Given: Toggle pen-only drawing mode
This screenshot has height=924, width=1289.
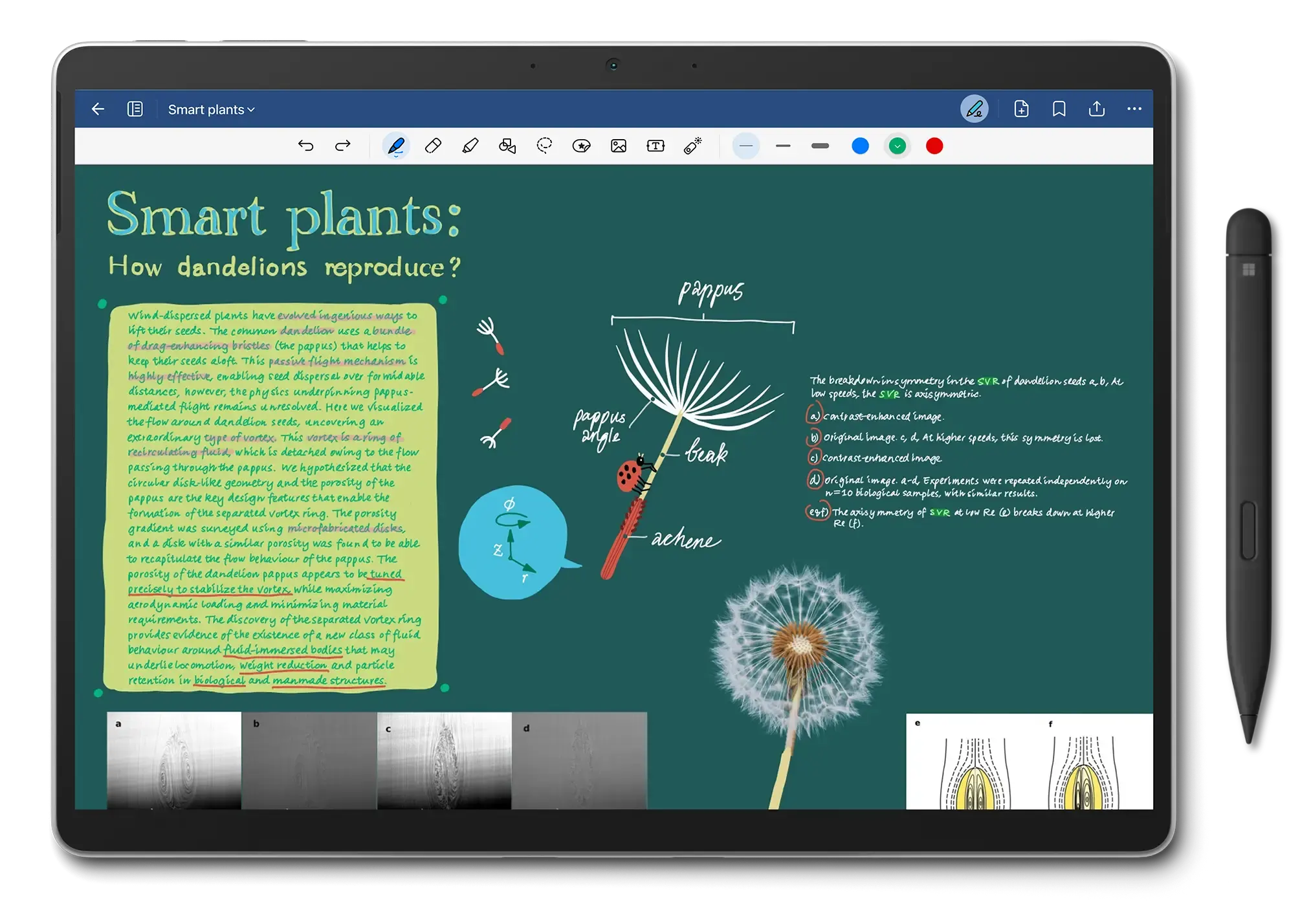Looking at the screenshot, I should (x=975, y=109).
